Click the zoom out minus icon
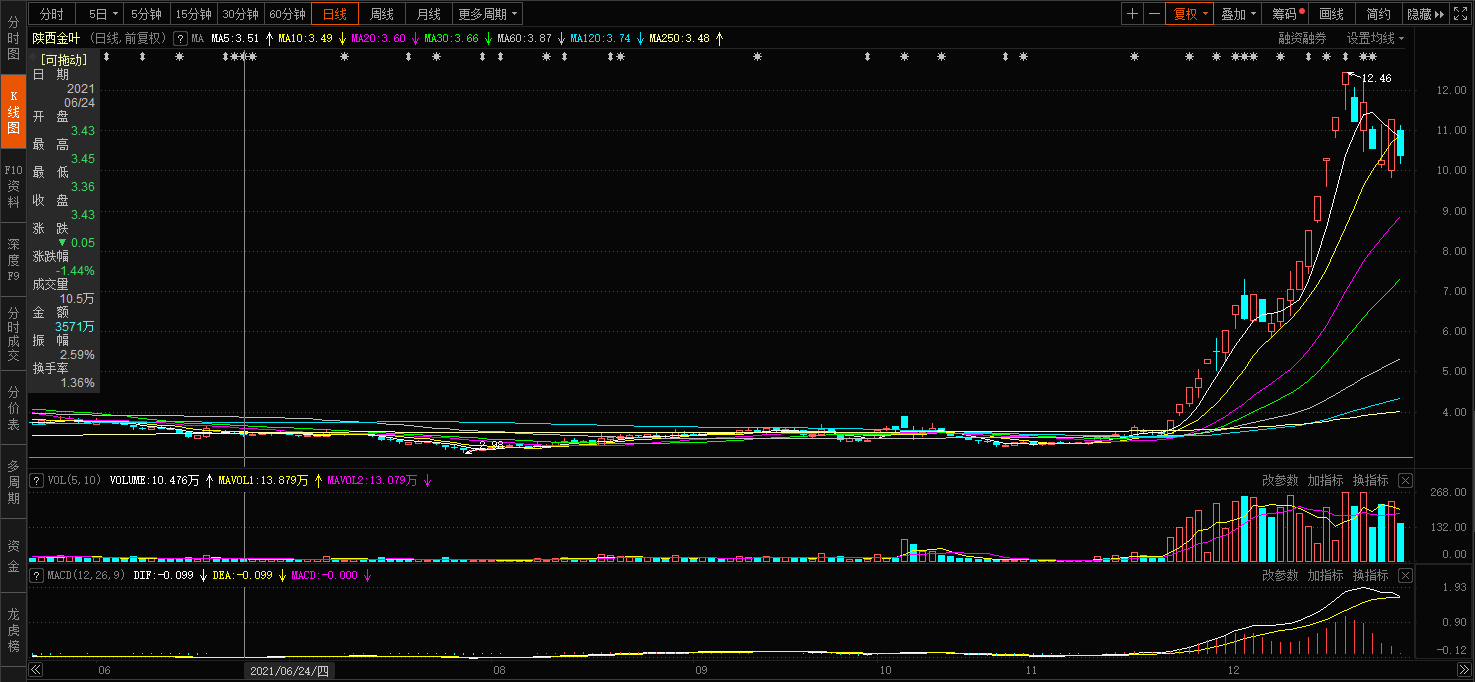Viewport: 1475px width, 682px height. click(1154, 14)
